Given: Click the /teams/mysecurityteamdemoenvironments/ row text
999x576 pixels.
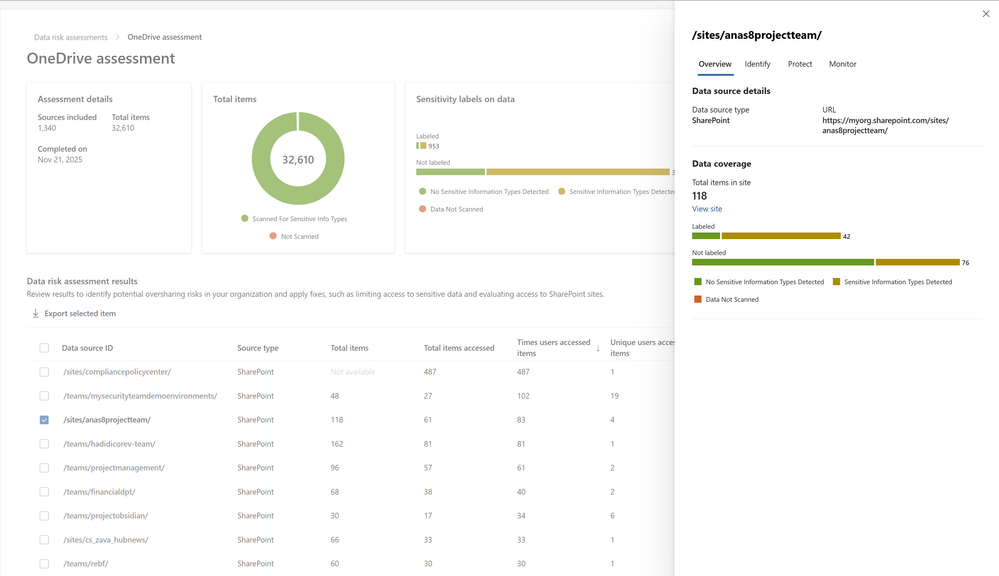Looking at the screenshot, I should (x=140, y=396).
